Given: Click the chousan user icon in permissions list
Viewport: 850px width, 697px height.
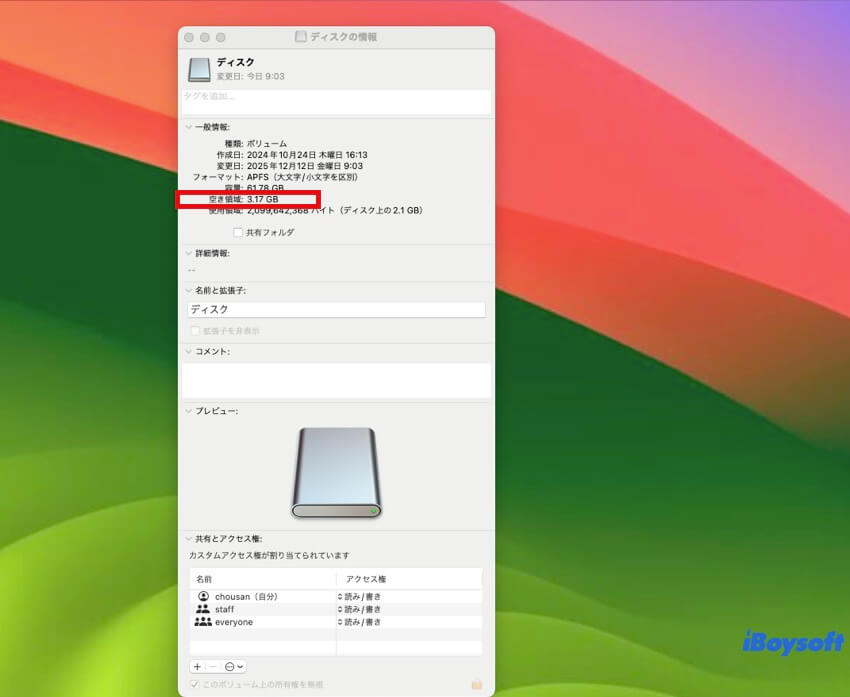Looking at the screenshot, I should click(x=203, y=597).
